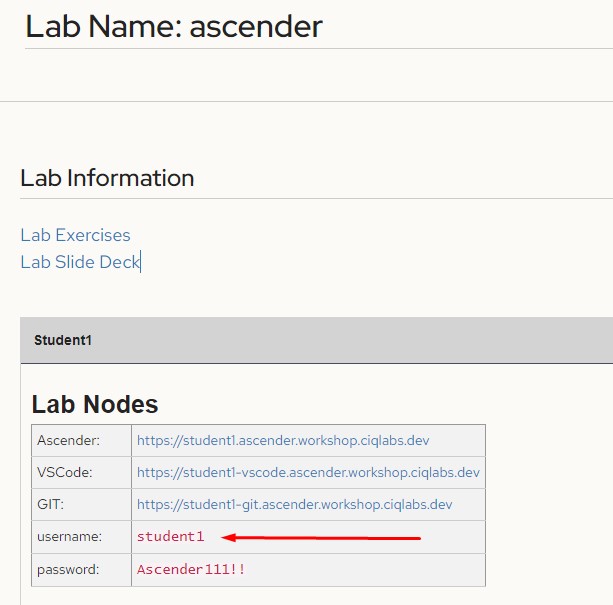Select the 'username:' row label cell
Viewport: 613px width, 605px height.
[x=81, y=537]
